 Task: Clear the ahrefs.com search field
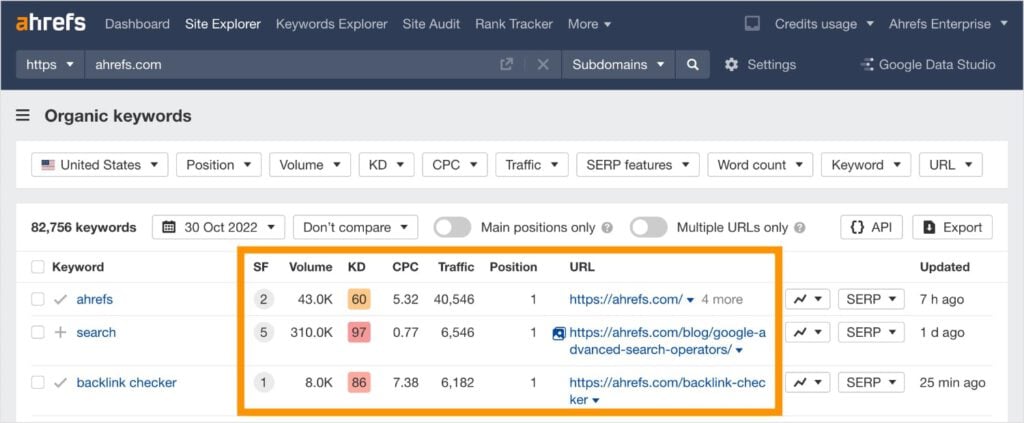point(543,65)
